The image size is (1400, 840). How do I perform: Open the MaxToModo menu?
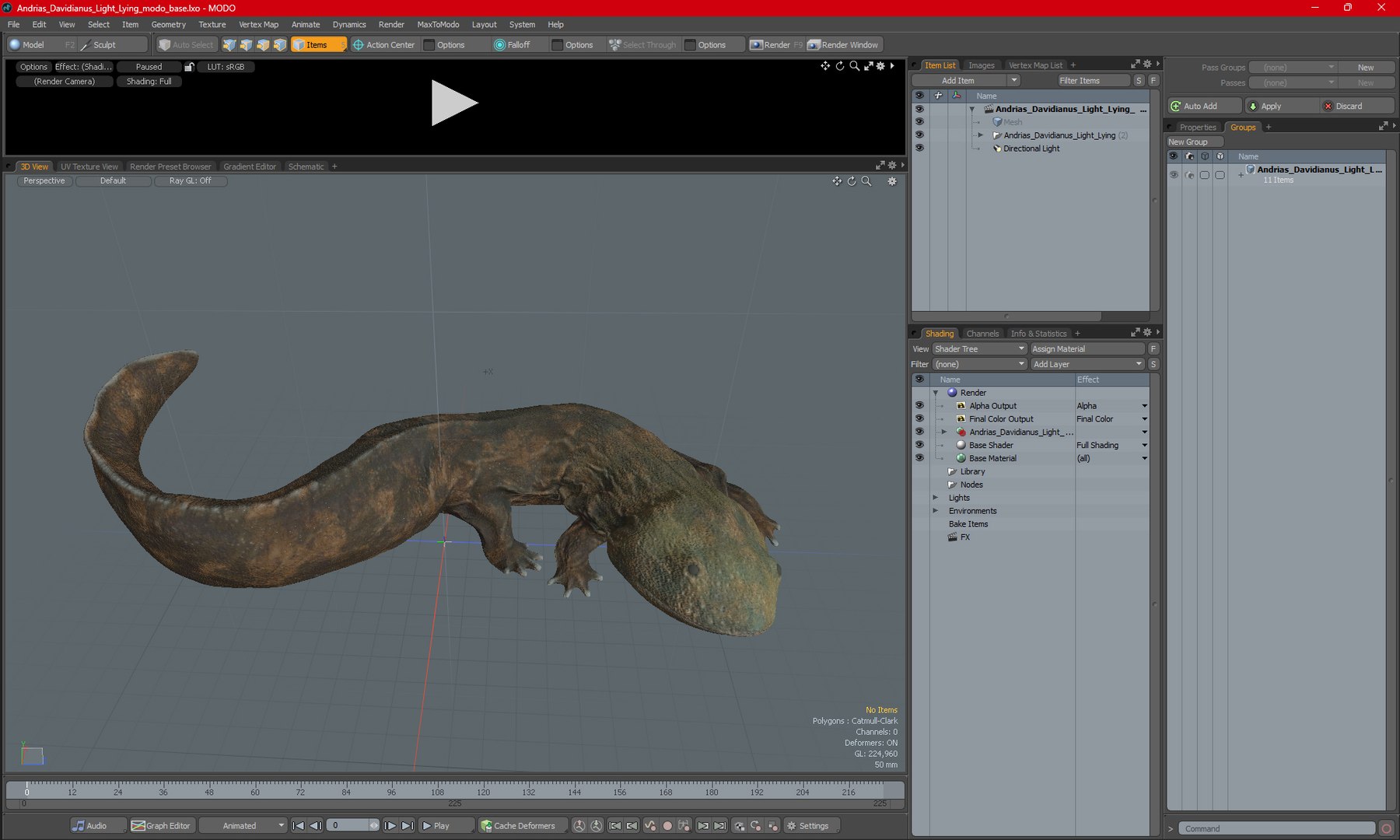pyautogui.click(x=438, y=24)
